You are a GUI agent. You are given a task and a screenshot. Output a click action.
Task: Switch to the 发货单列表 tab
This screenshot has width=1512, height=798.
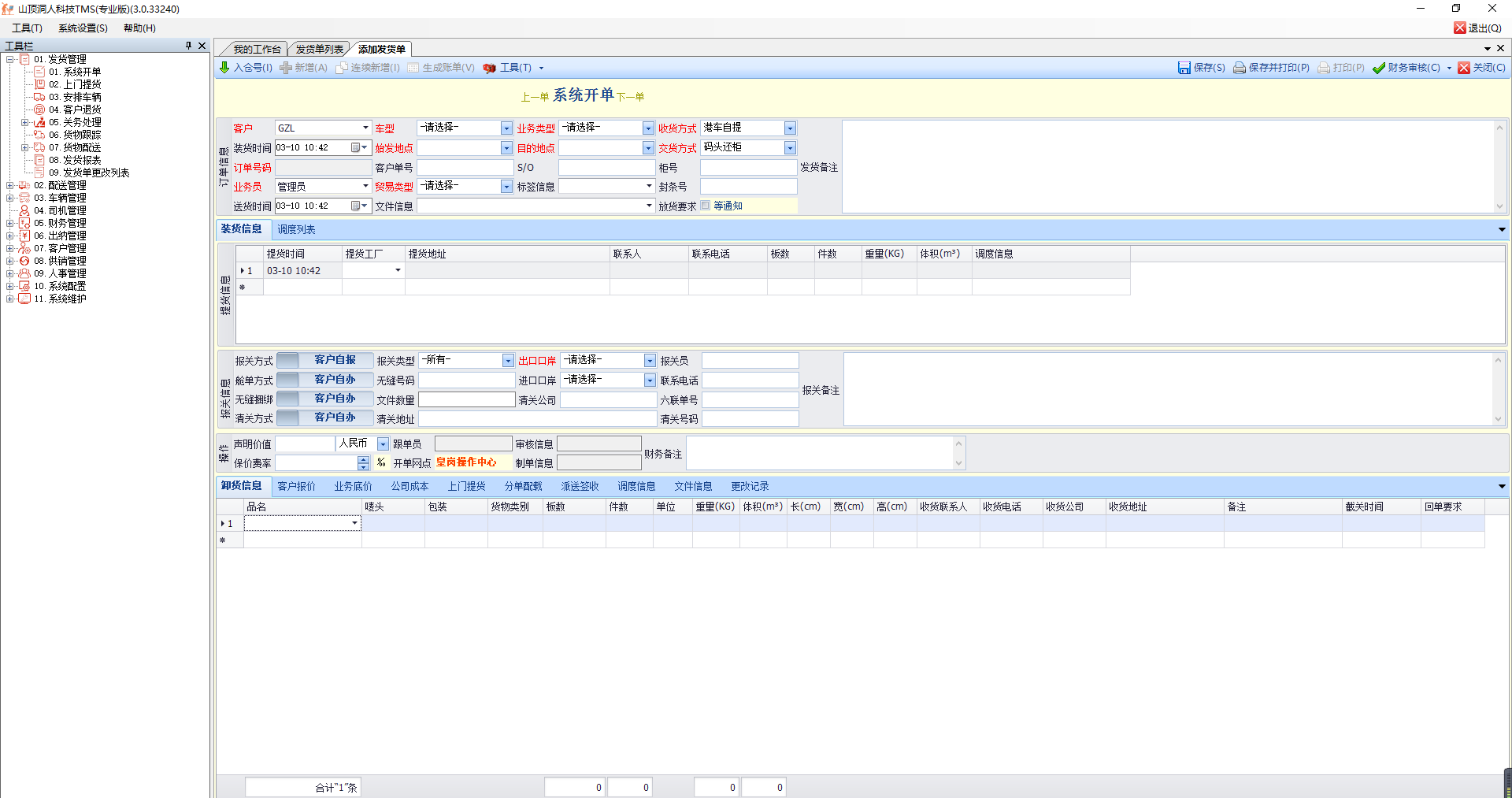pos(319,49)
